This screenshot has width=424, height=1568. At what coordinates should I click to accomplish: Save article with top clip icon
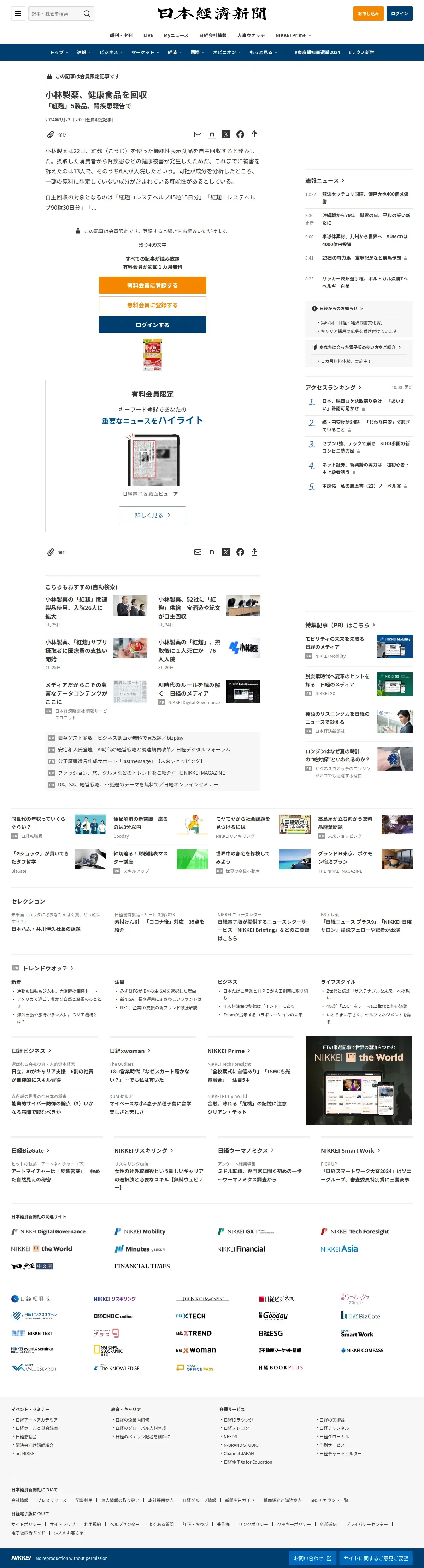click(x=51, y=134)
